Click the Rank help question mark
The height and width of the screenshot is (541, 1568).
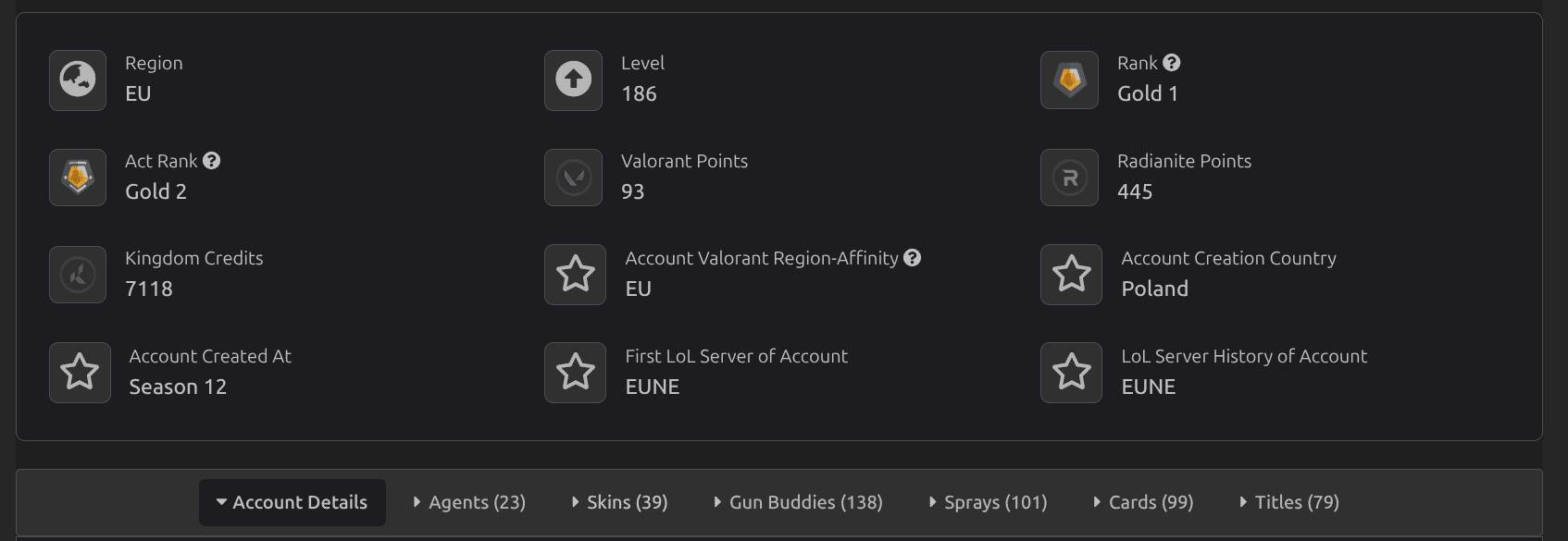coord(1172,63)
